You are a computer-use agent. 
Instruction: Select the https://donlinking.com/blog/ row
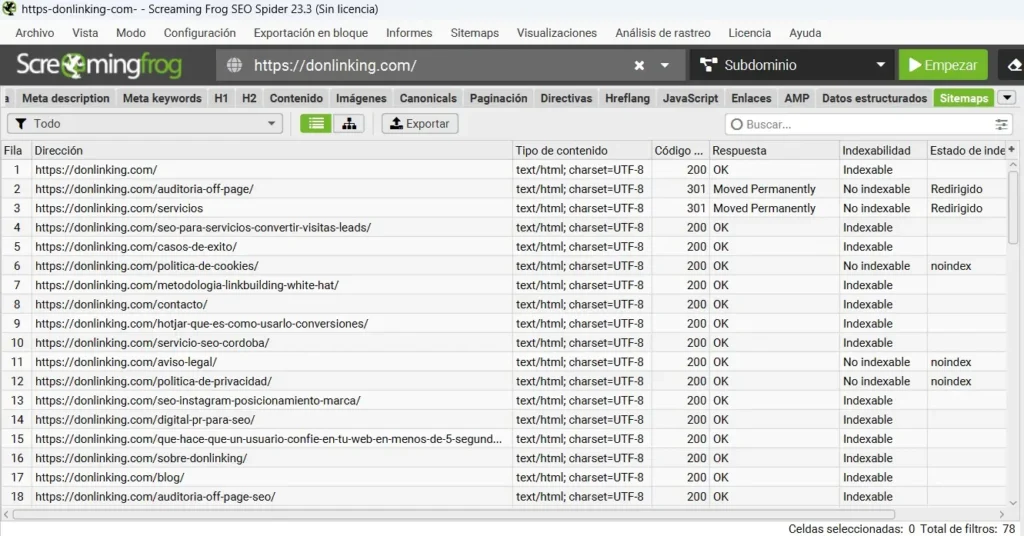click(504, 477)
